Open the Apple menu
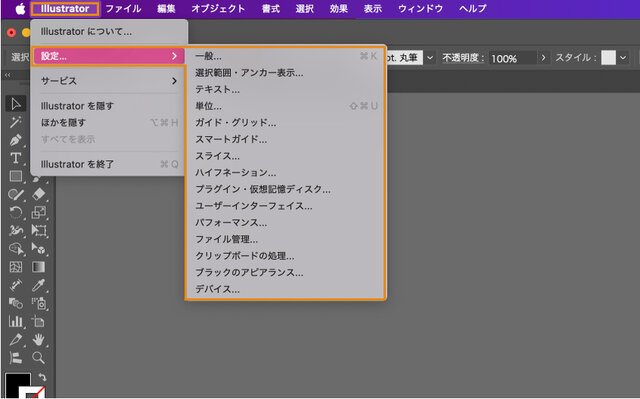Viewport: 640px width, 399px height. [x=20, y=9]
